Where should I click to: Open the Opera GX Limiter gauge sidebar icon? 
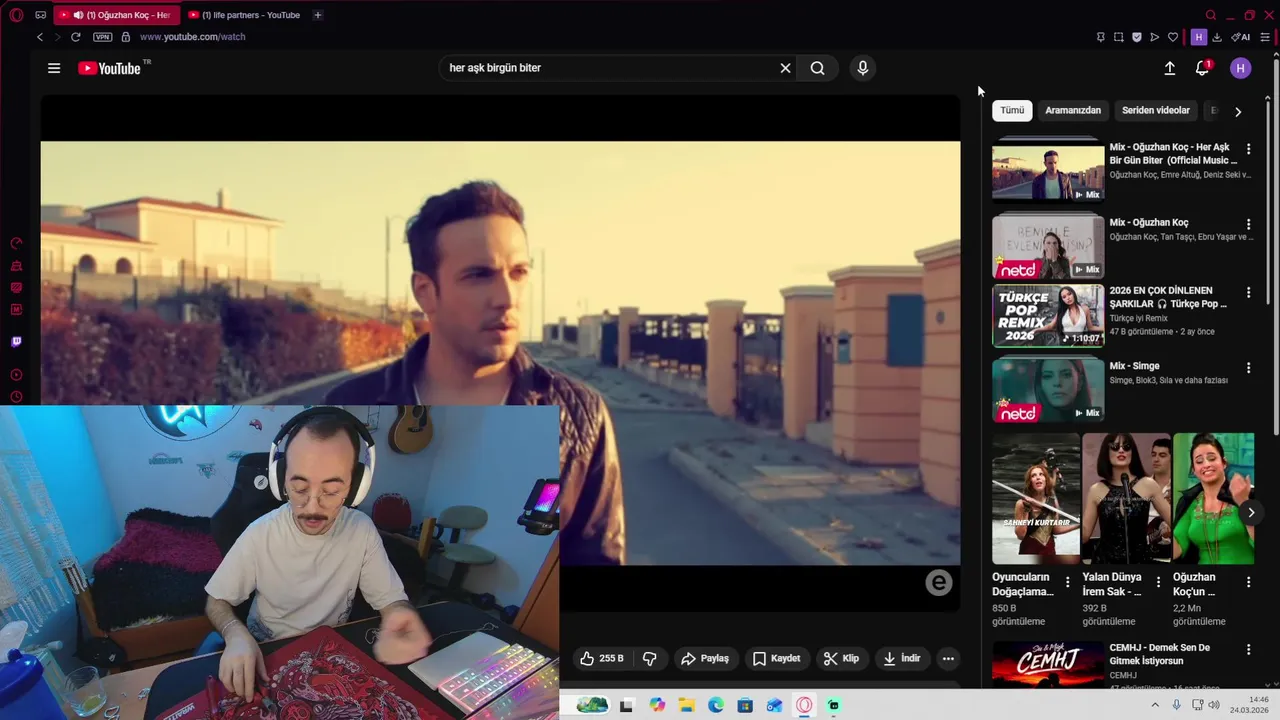(16, 244)
